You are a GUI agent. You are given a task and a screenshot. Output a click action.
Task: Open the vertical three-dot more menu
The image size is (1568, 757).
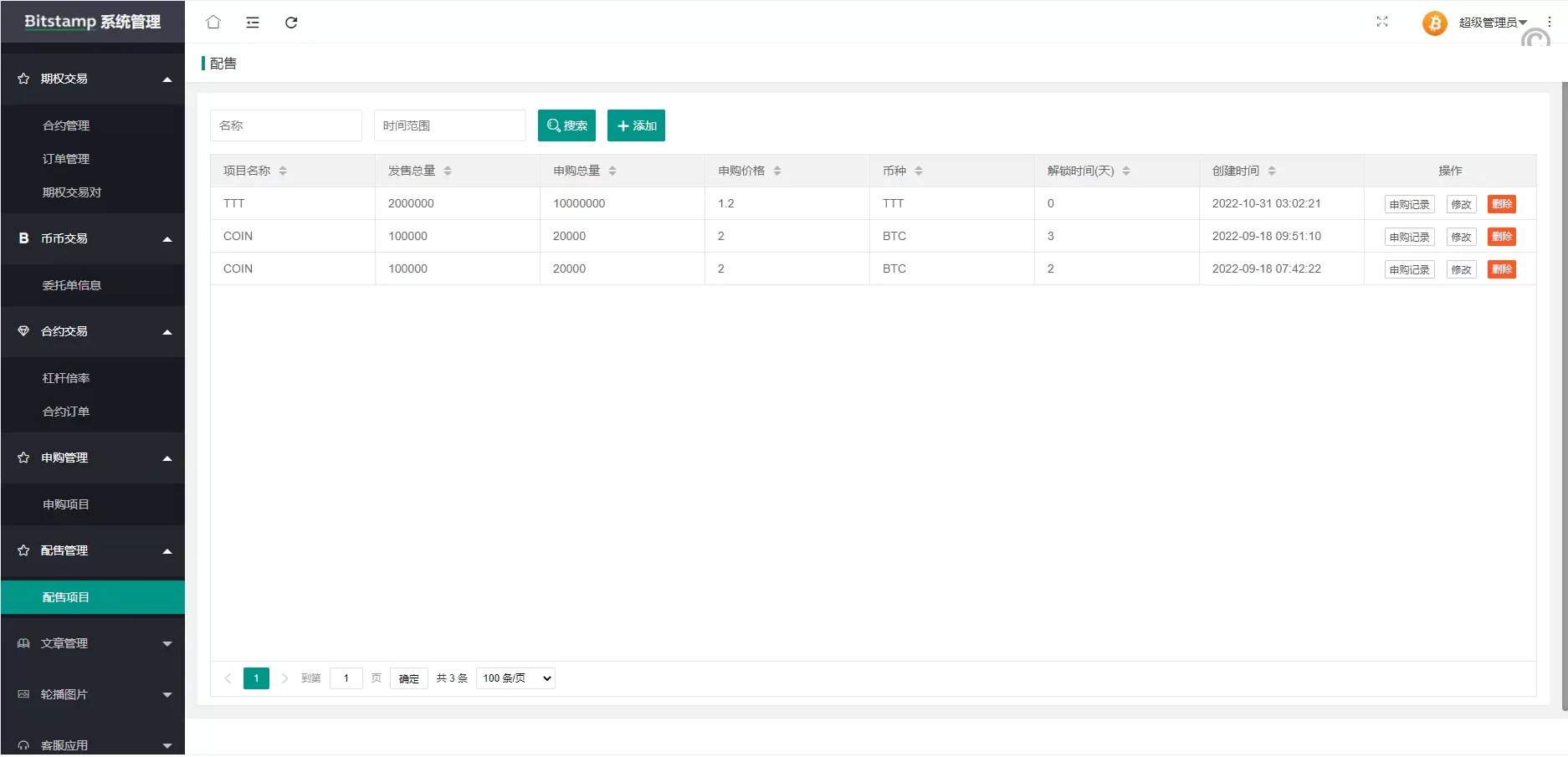[x=1549, y=23]
